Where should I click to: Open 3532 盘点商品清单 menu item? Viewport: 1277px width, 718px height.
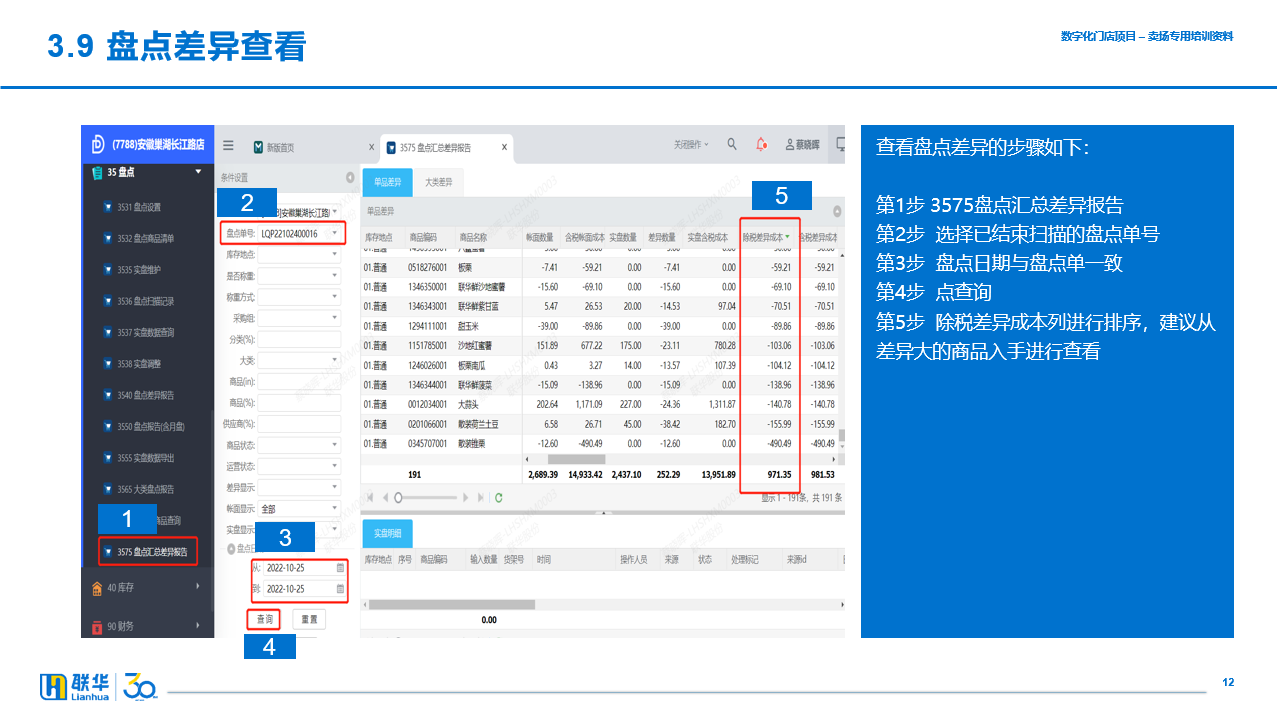click(x=145, y=238)
